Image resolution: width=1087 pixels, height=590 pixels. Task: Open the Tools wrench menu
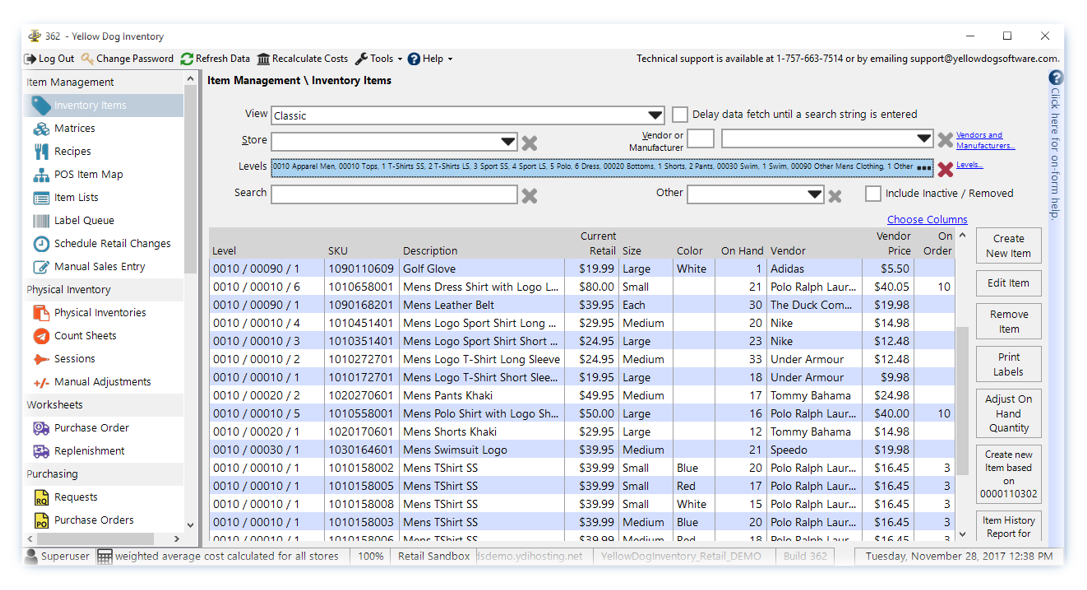(379, 59)
